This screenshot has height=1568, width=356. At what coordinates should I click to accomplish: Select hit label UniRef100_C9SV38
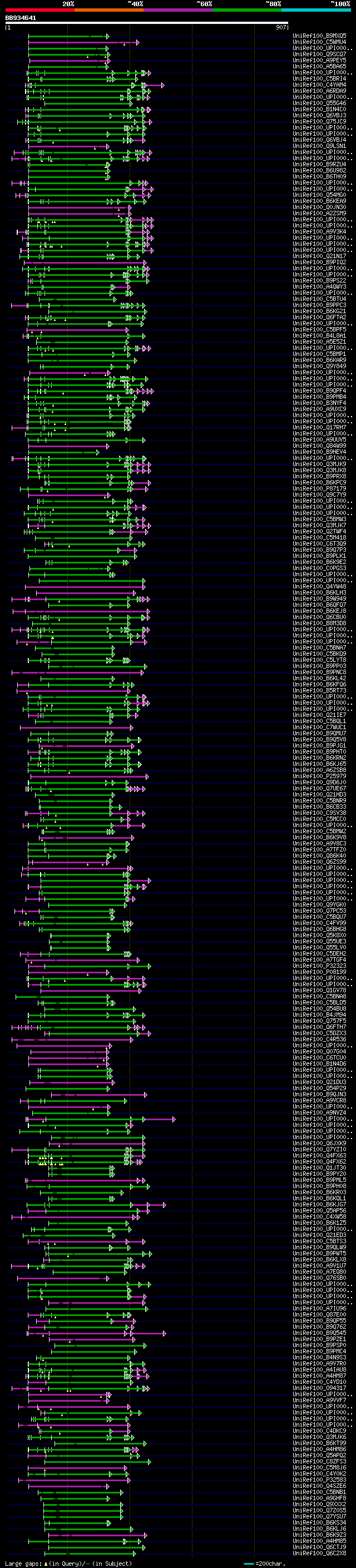(319, 813)
